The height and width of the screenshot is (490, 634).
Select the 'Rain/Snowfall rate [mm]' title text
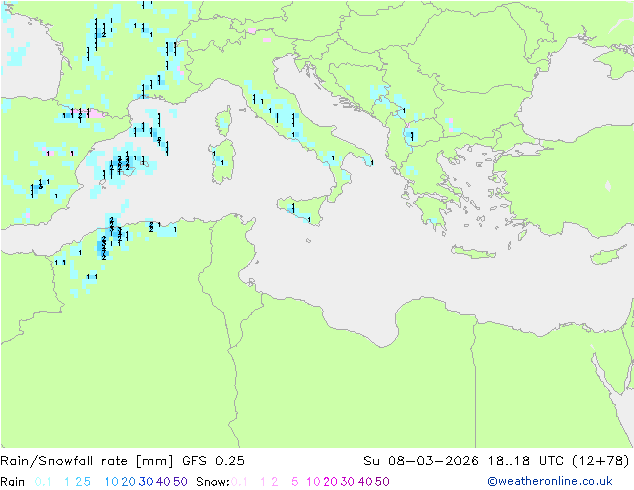[87, 461]
